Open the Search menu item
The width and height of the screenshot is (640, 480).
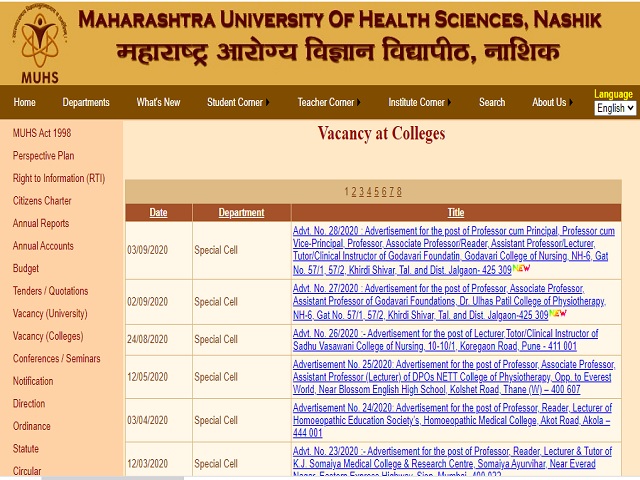point(492,102)
